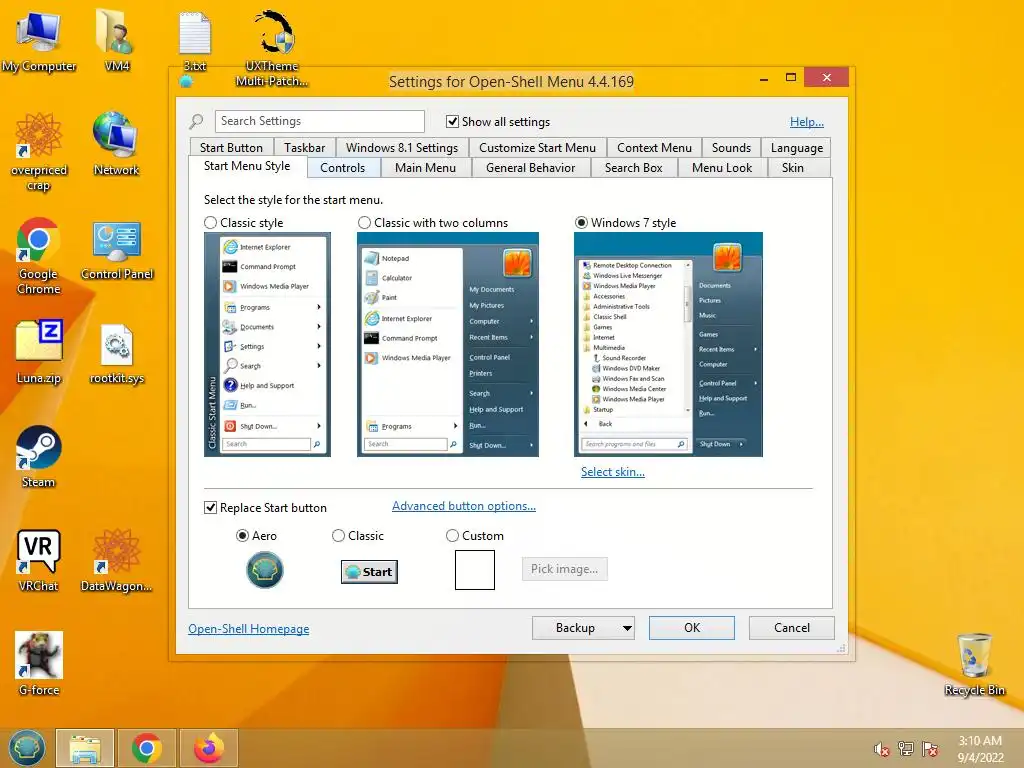
Task: Toggle Show all settings checkbox
Action: pos(452,121)
